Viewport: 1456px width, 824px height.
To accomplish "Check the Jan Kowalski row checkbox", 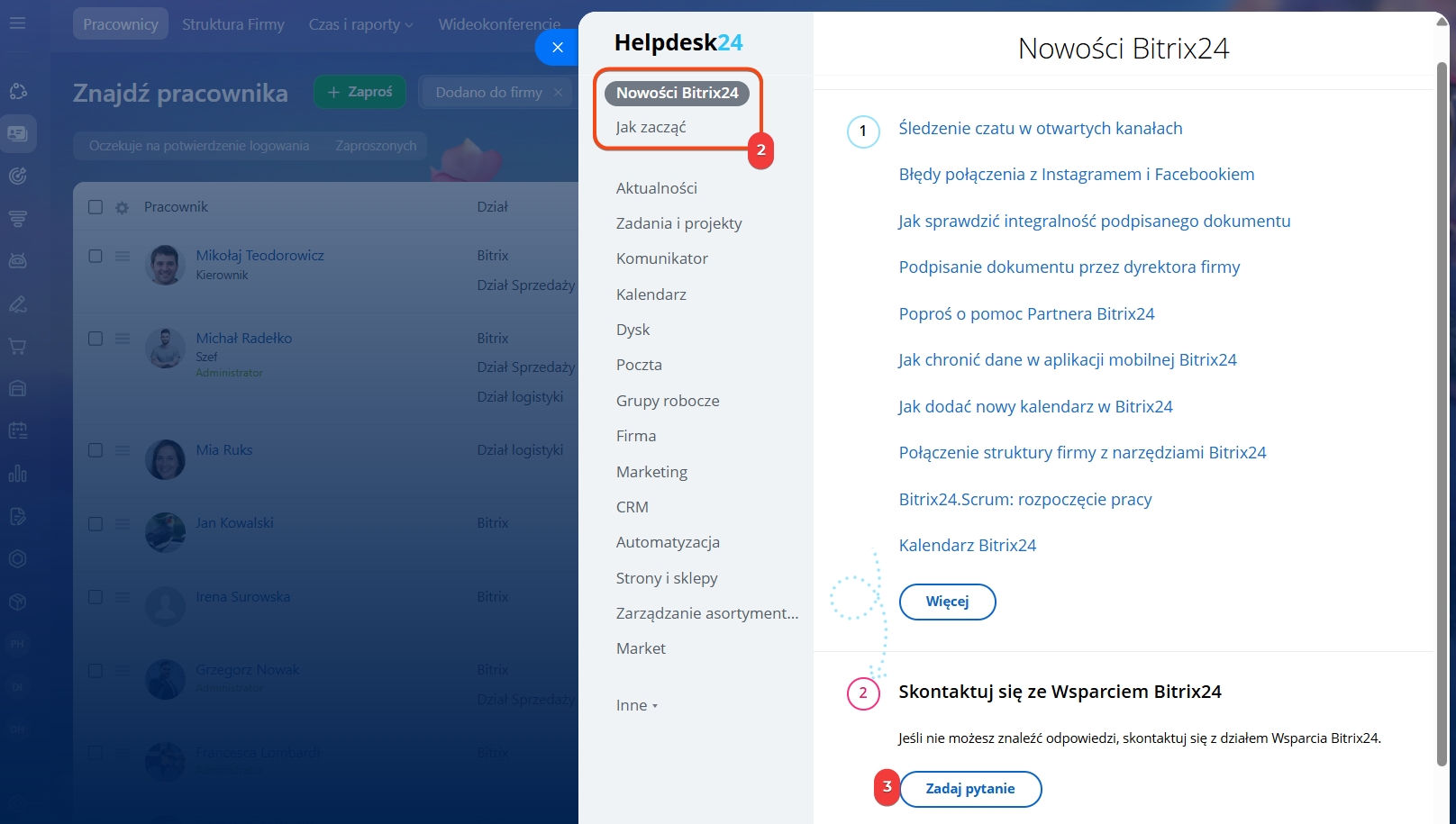I will (x=96, y=524).
